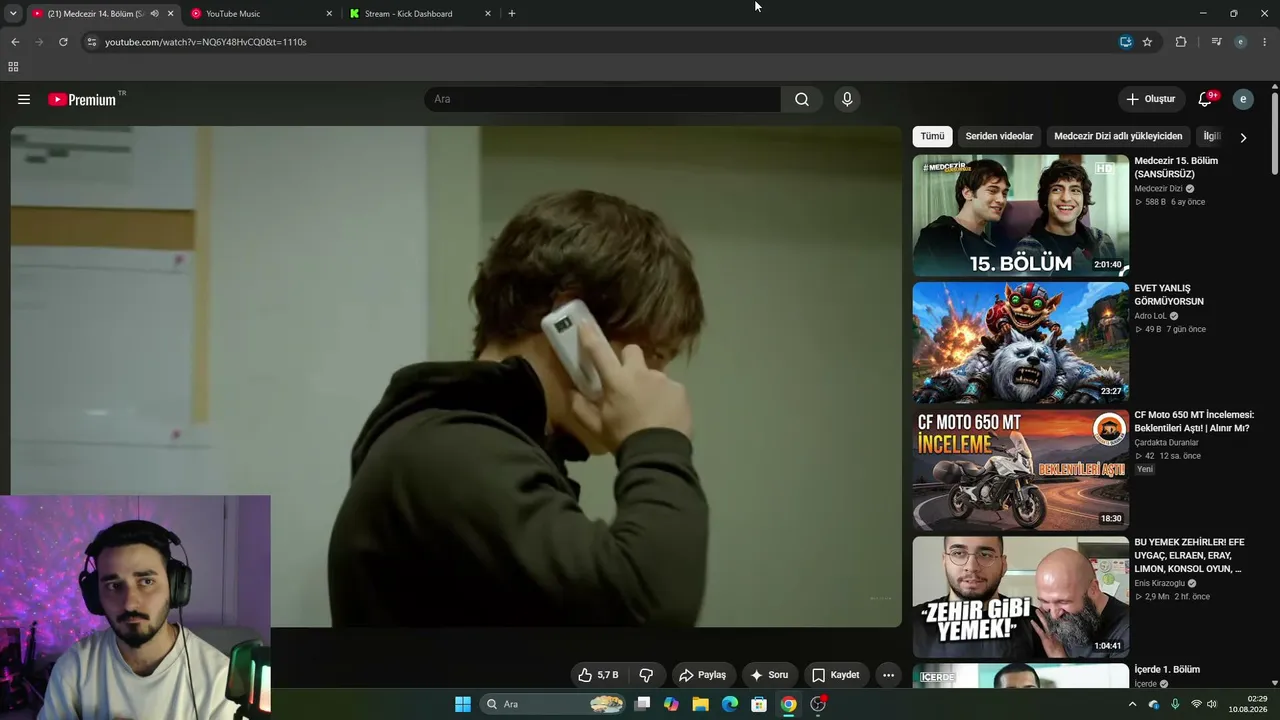Viewport: 1280px width, 720px height.
Task: Open the OBS Studio taskbar icon
Action: (x=818, y=704)
